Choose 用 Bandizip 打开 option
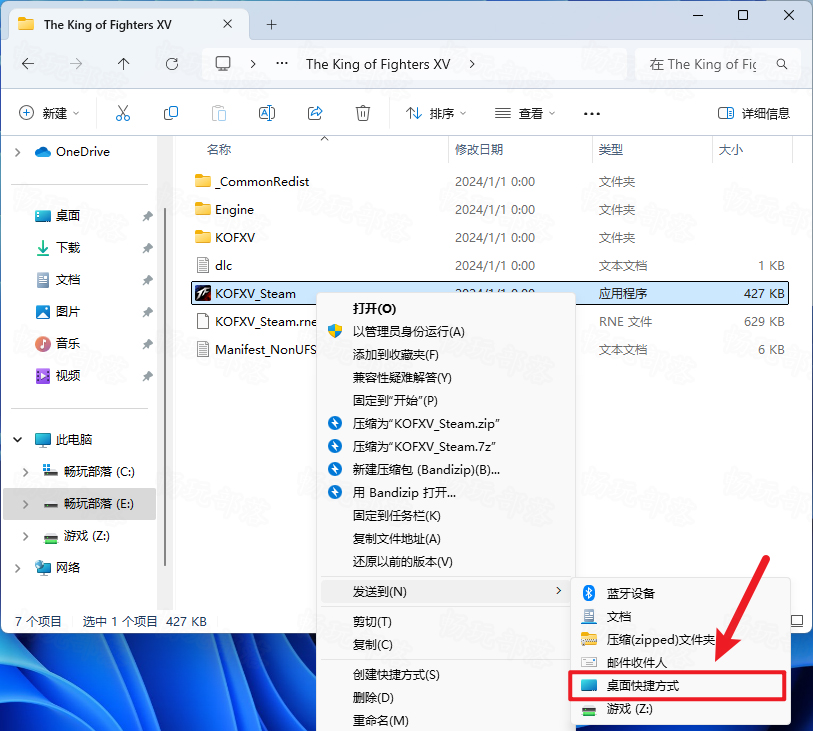 coord(448,493)
